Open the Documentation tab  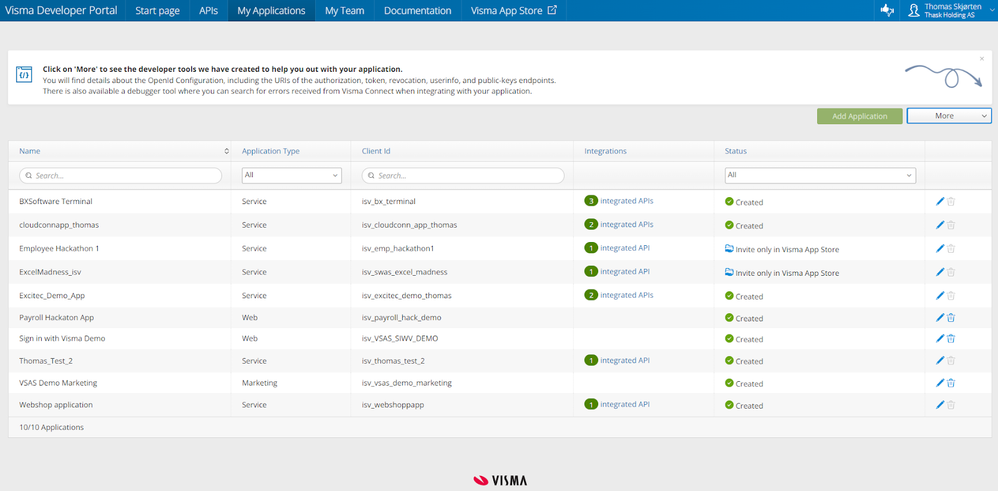coord(417,11)
